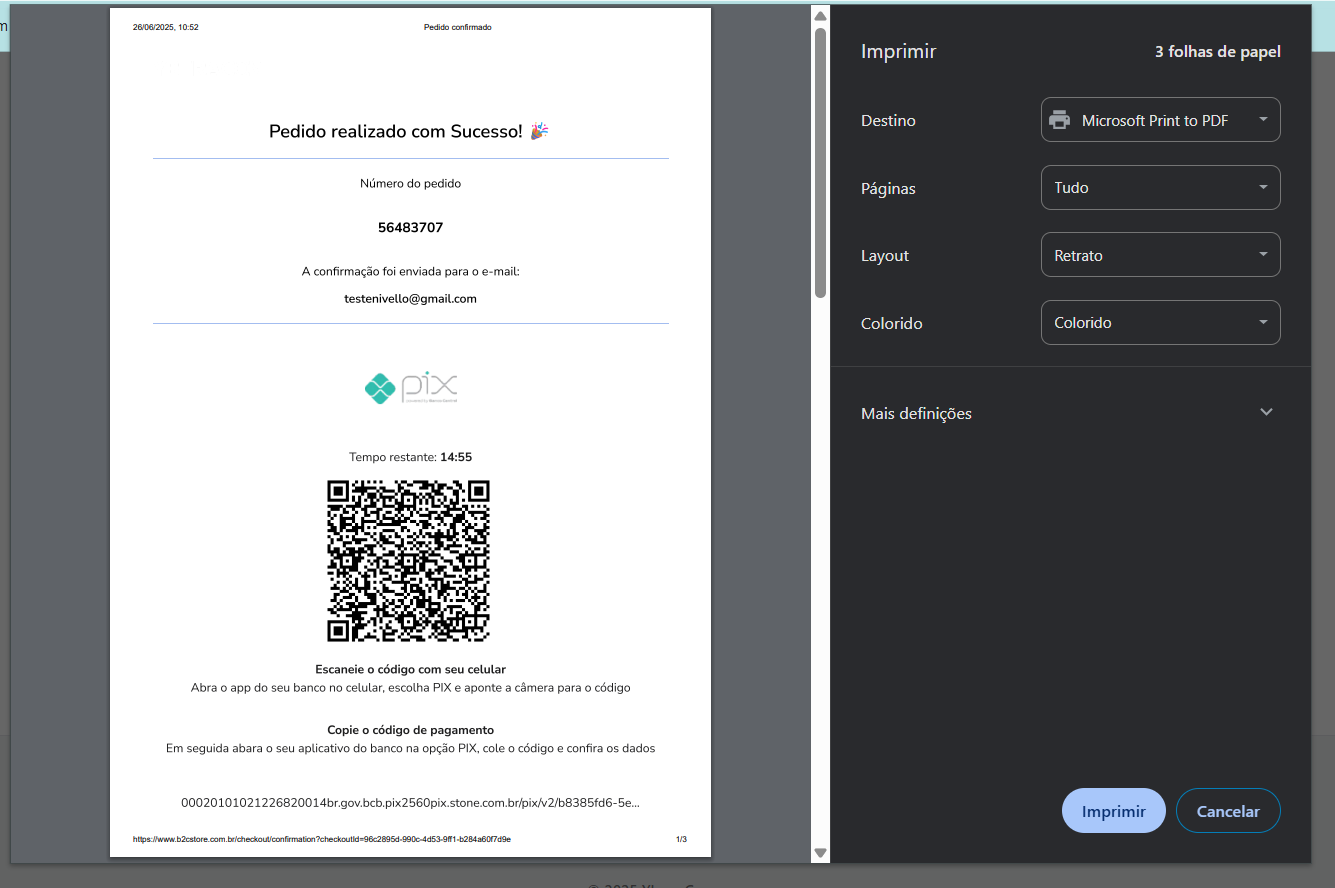Click the PIX payment code string
1335x888 pixels.
click(410, 802)
